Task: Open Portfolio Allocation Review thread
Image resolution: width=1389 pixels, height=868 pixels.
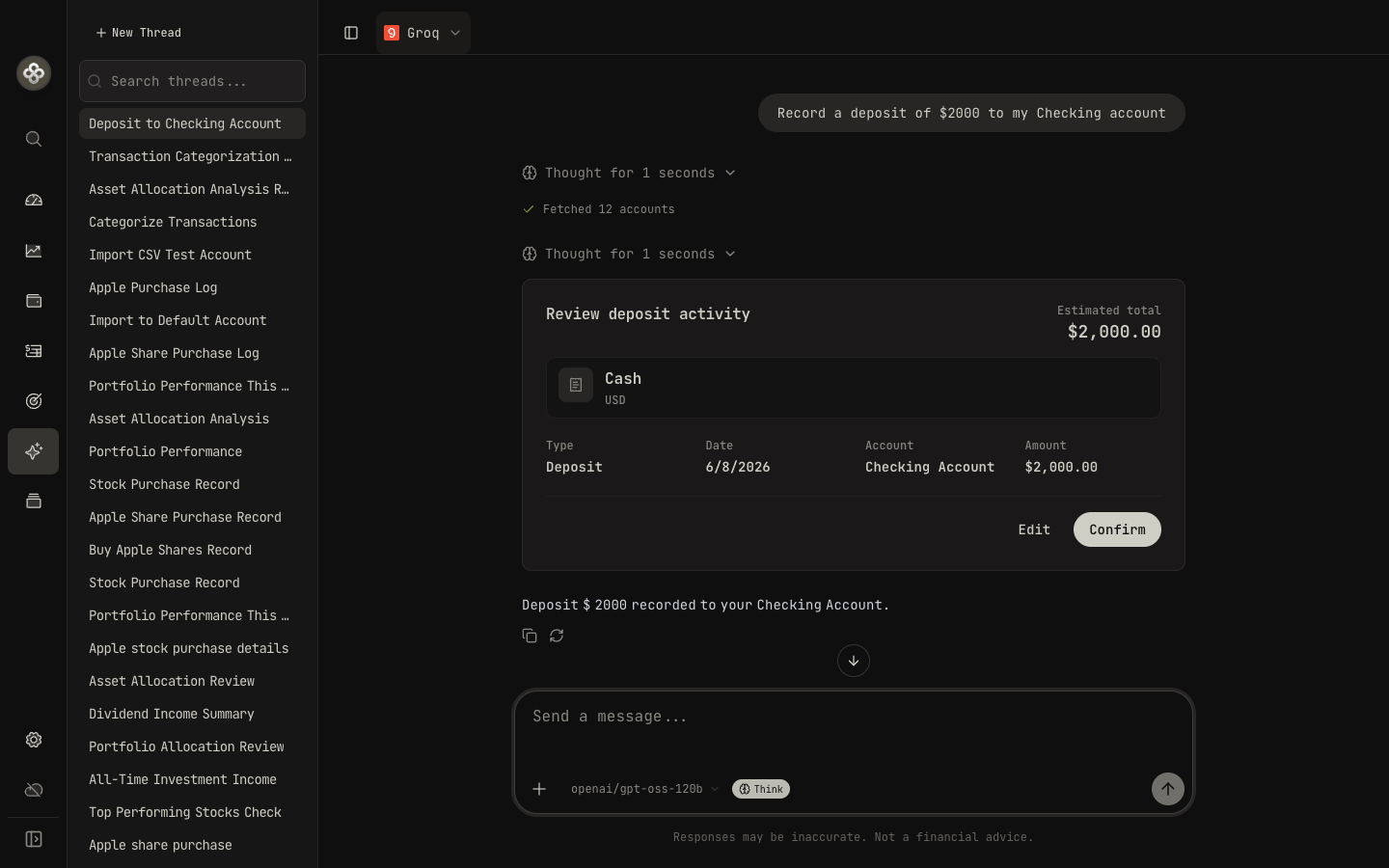Action: pyautogui.click(x=192, y=746)
